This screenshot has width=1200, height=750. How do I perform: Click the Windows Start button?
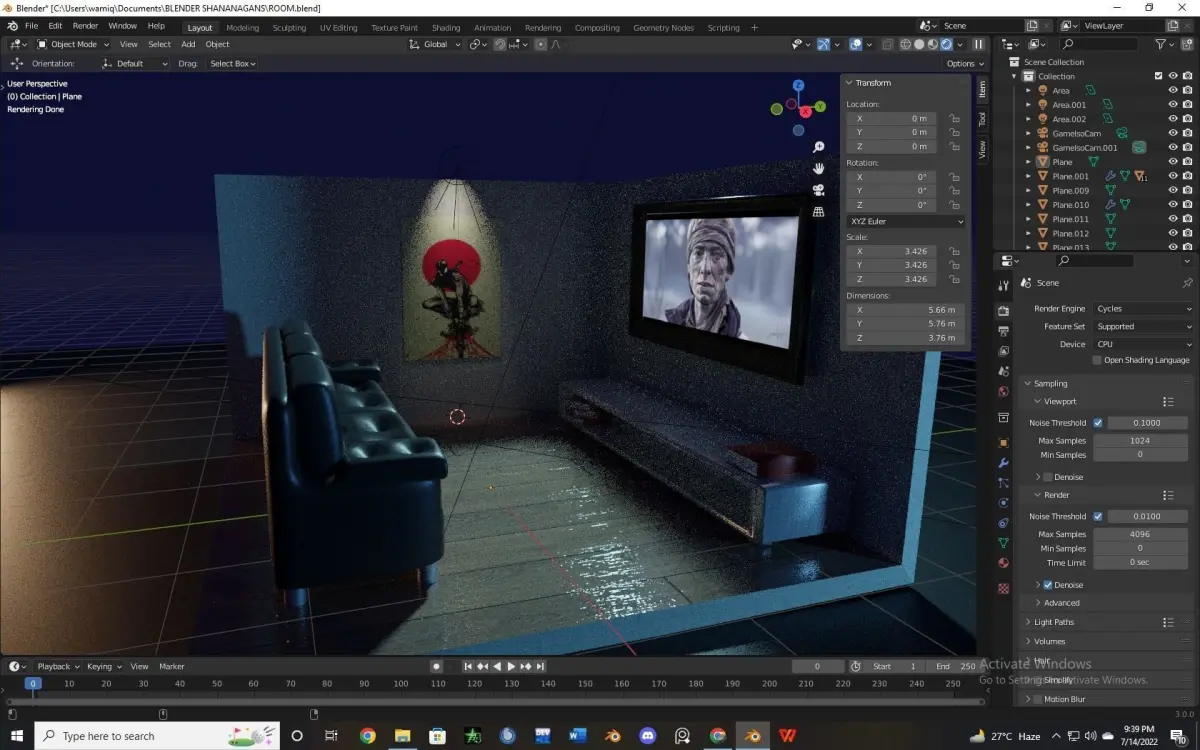pyautogui.click(x=17, y=736)
